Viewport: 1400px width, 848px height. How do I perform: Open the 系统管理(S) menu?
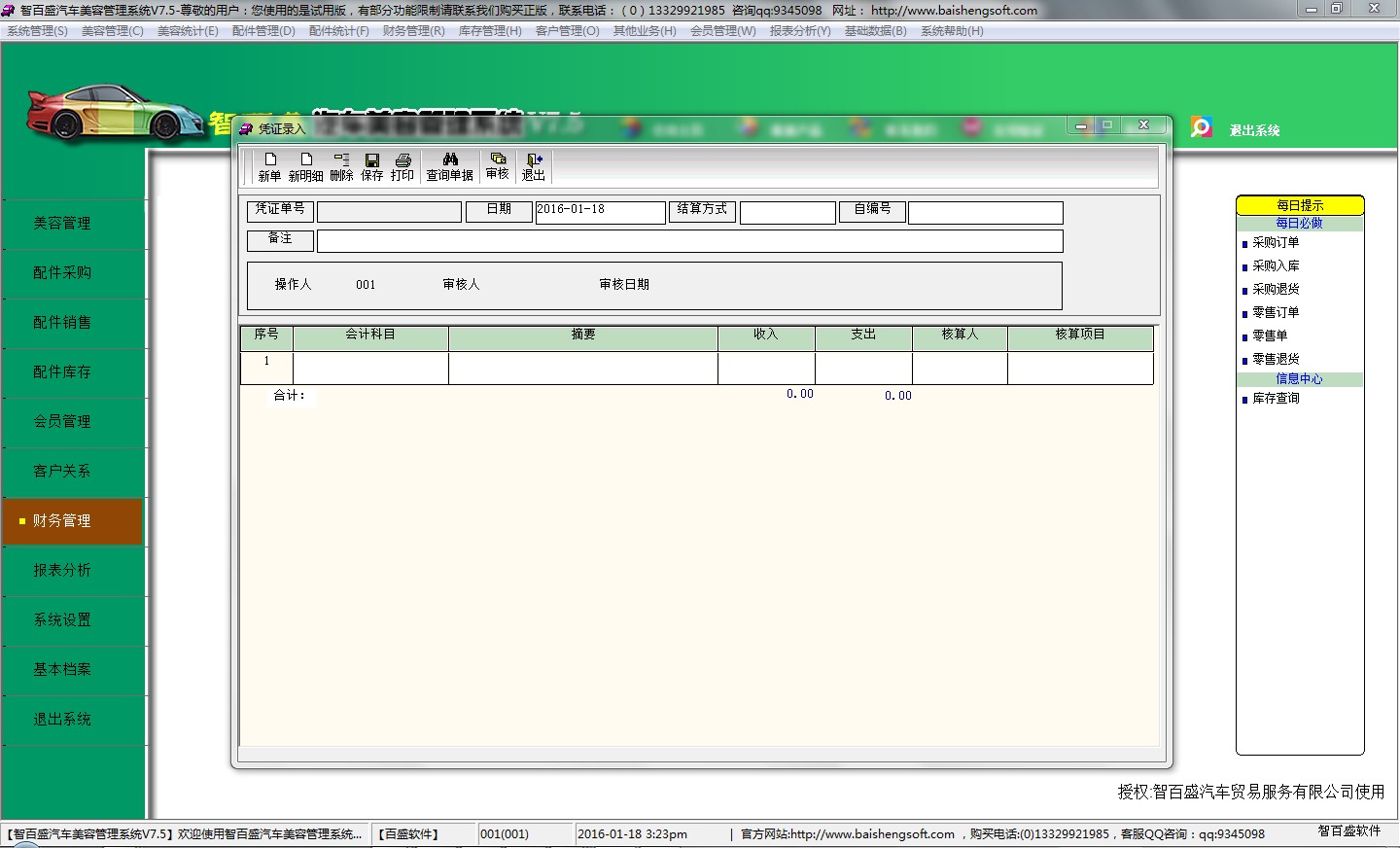38,31
